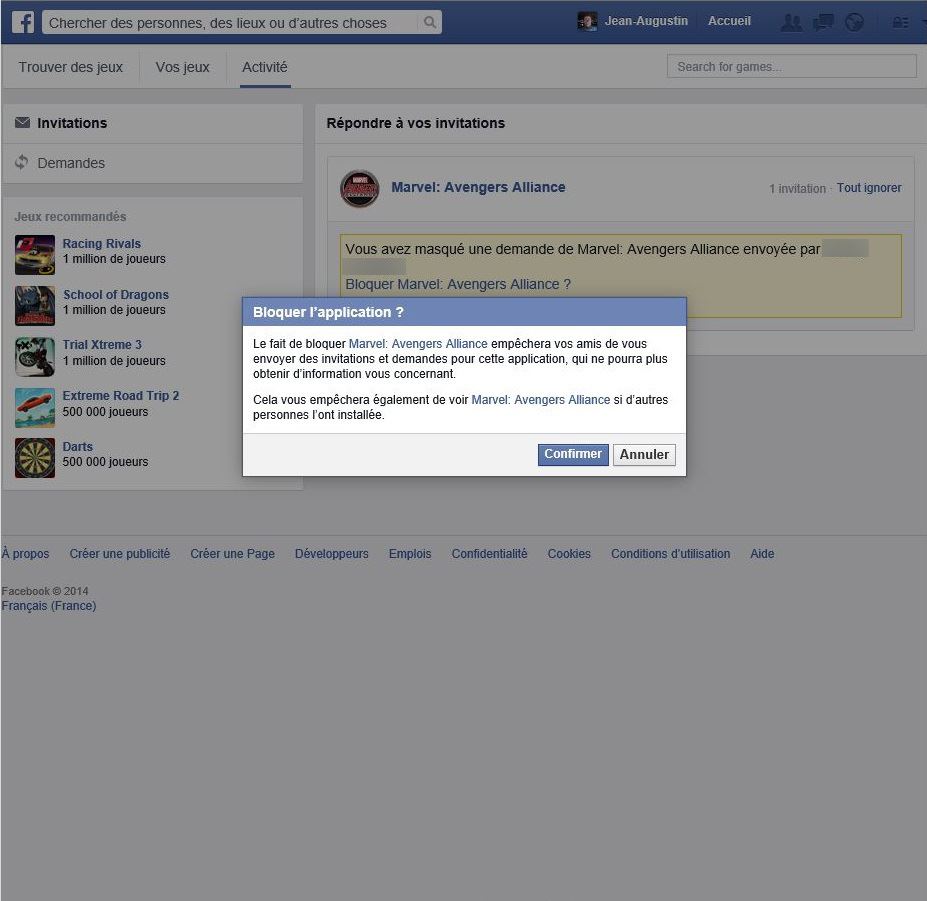Switch to Vos jeux tab
927x901 pixels.
tap(183, 67)
